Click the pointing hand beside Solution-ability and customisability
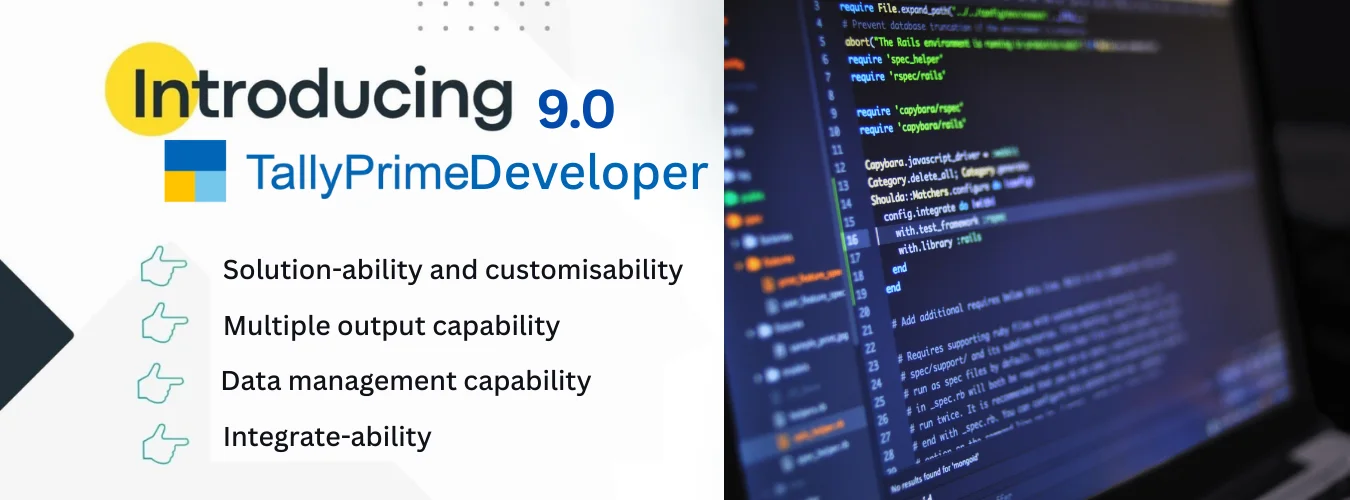 (163, 268)
